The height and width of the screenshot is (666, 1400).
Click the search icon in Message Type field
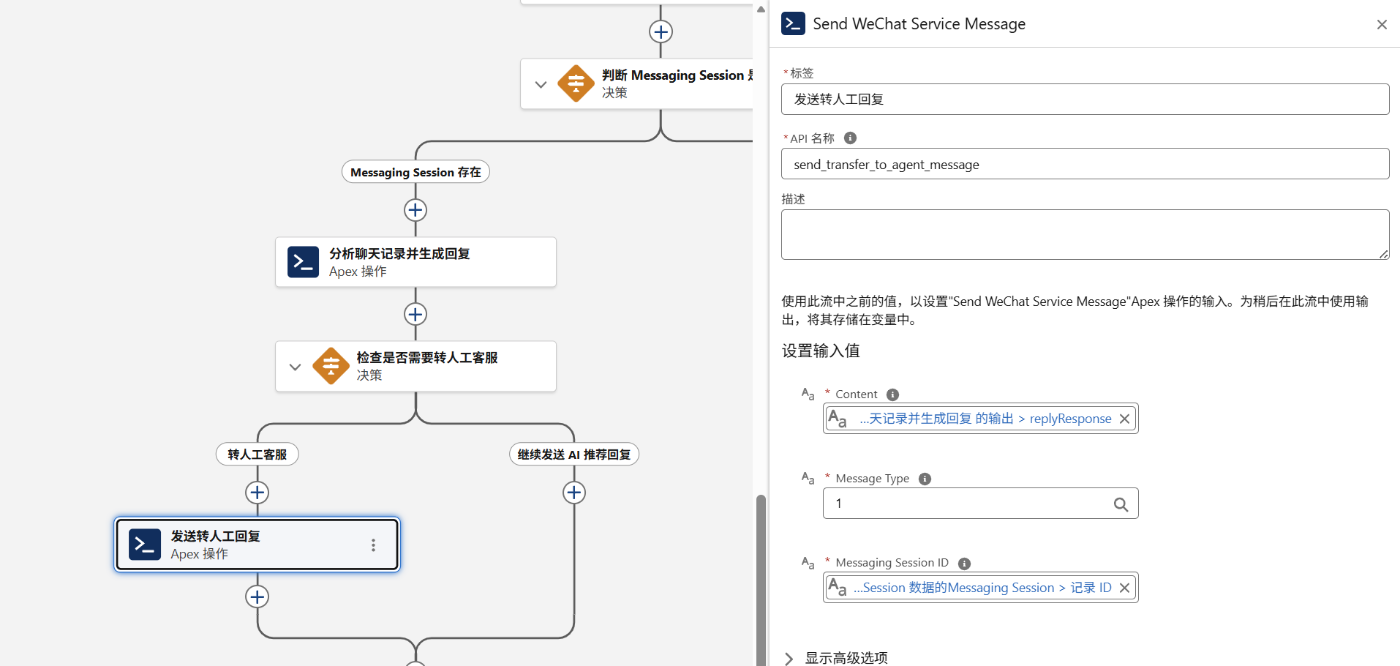coord(1121,504)
